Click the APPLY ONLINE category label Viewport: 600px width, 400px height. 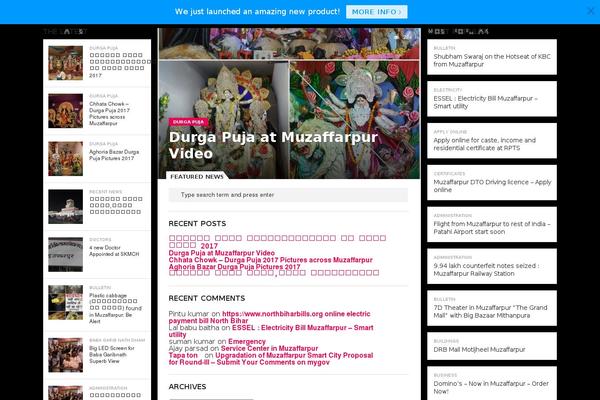coord(450,132)
